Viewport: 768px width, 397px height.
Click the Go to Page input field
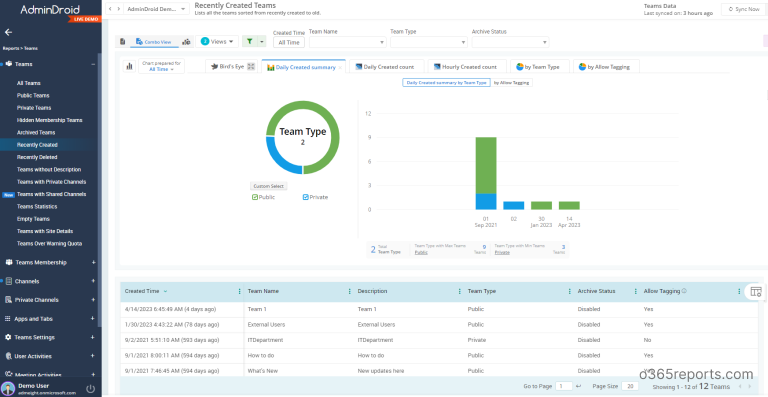(564, 386)
